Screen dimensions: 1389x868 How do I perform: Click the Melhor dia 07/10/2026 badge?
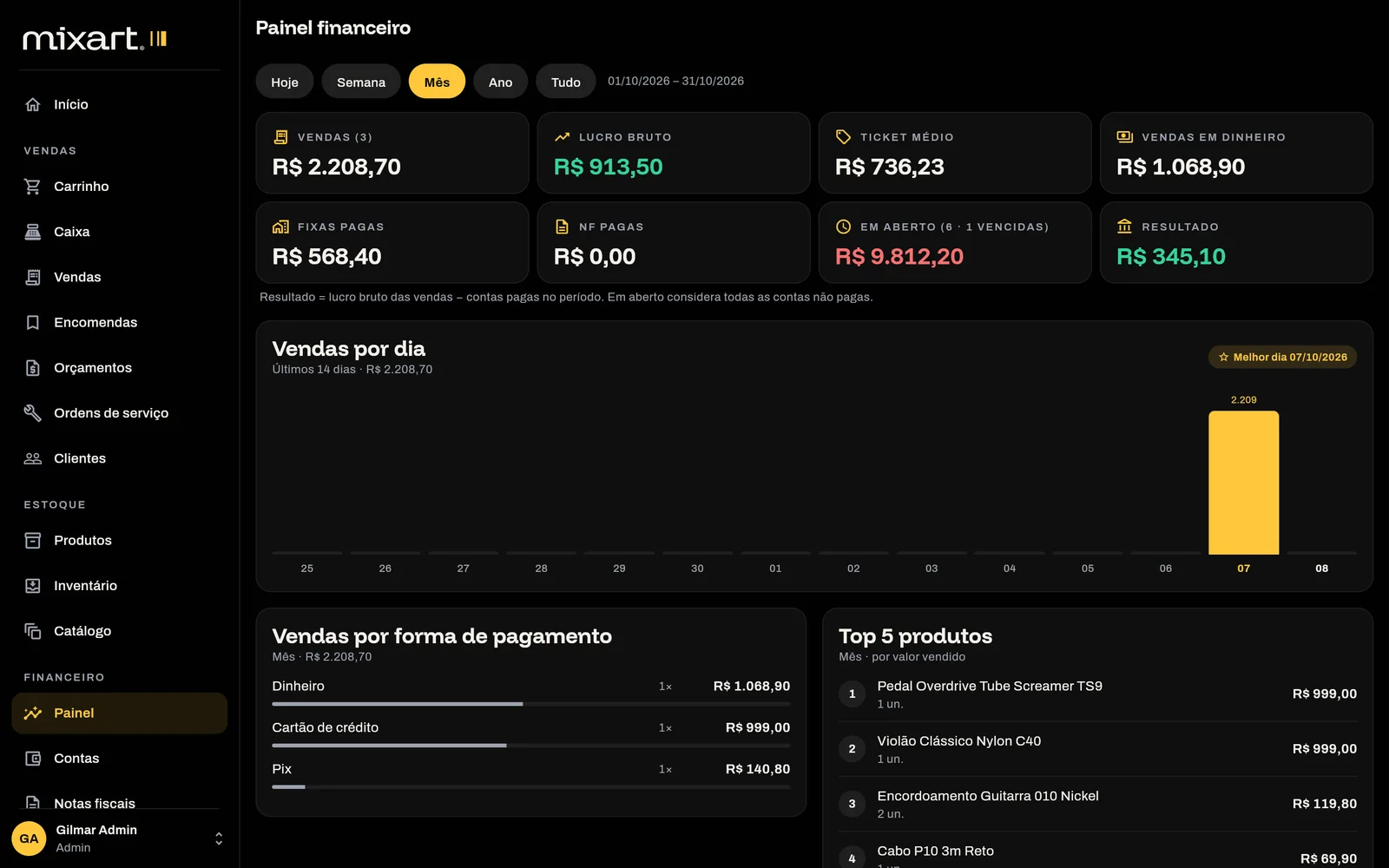click(x=1282, y=357)
